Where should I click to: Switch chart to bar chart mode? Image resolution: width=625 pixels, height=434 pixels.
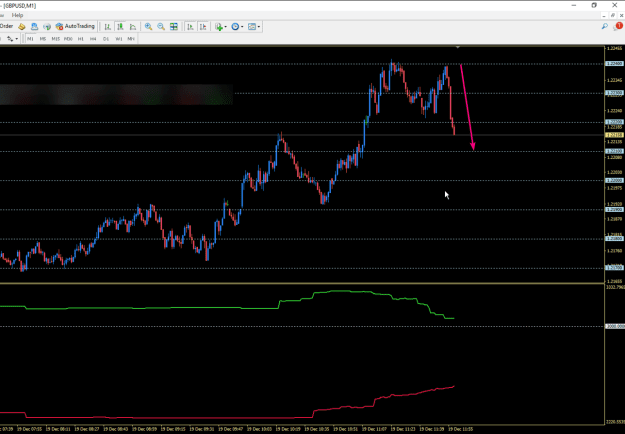pos(108,27)
